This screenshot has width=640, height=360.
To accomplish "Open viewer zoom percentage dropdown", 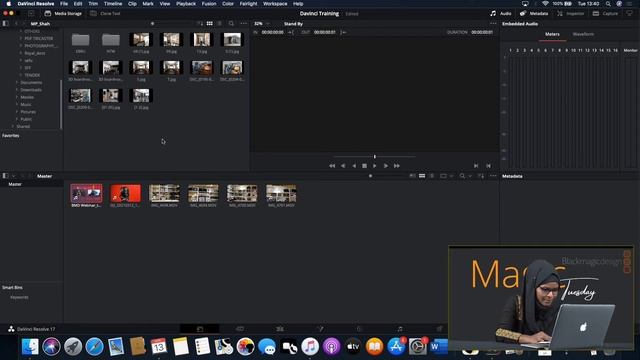I will (x=262, y=24).
